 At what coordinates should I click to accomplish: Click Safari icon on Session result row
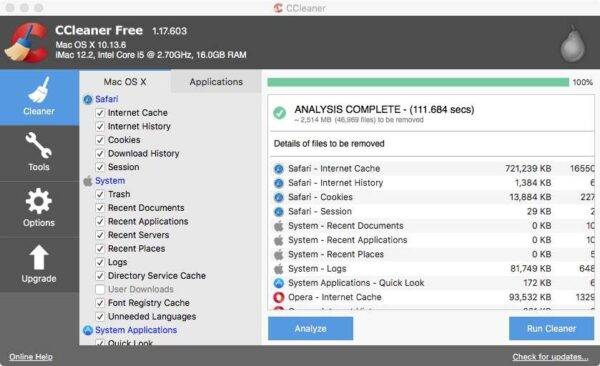click(x=279, y=212)
